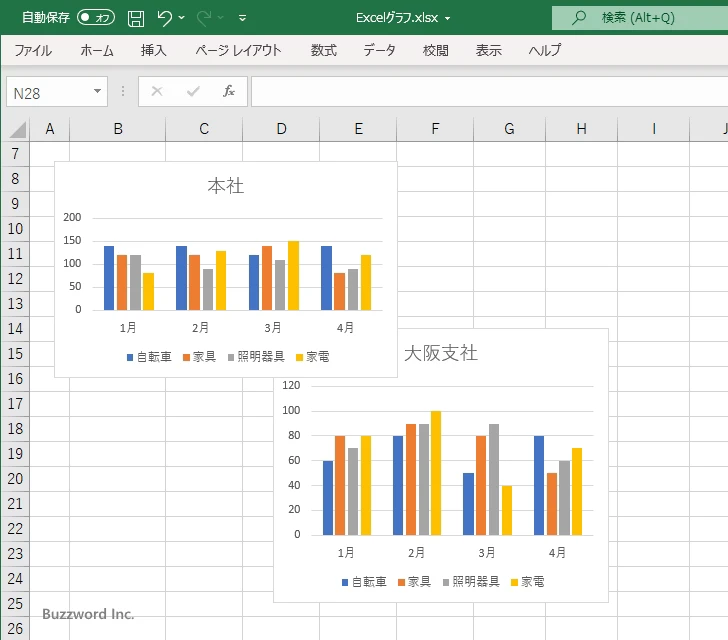Viewport: 728px width, 640px height.
Task: Open the Redo history dropdown arrow
Action: 221,18
